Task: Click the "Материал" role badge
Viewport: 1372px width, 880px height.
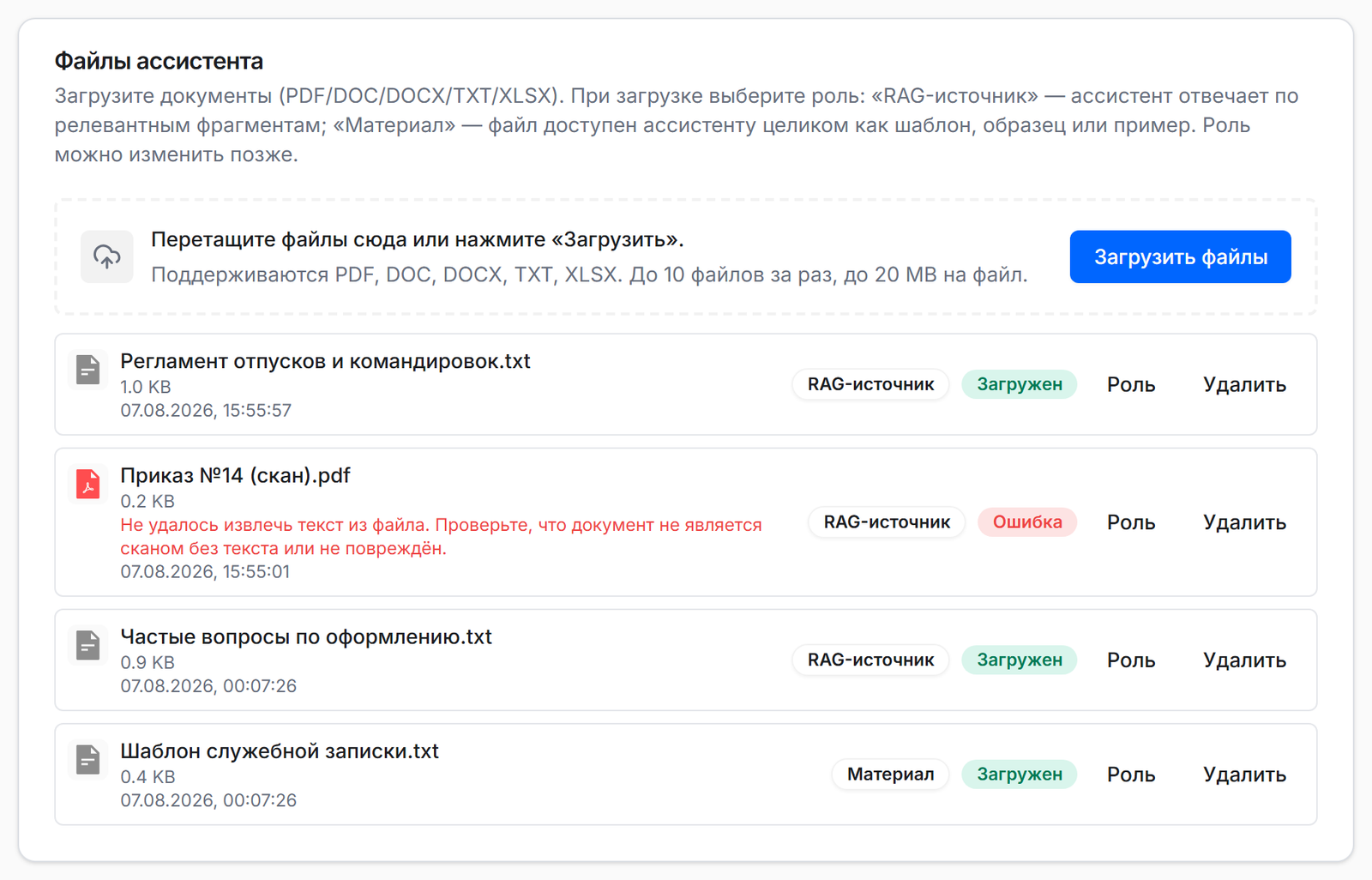Action: 890,775
